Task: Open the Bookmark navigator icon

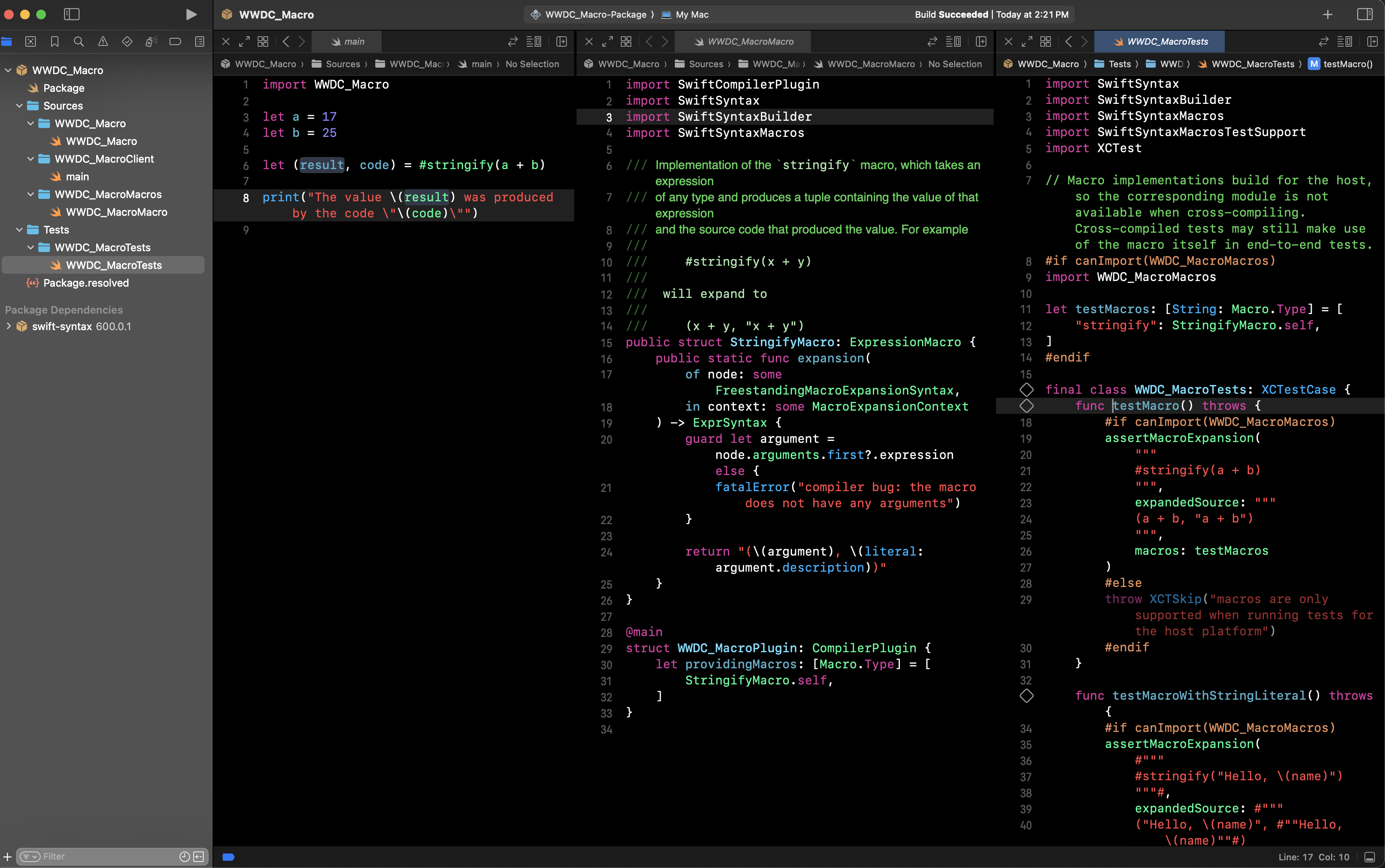Action: point(54,41)
